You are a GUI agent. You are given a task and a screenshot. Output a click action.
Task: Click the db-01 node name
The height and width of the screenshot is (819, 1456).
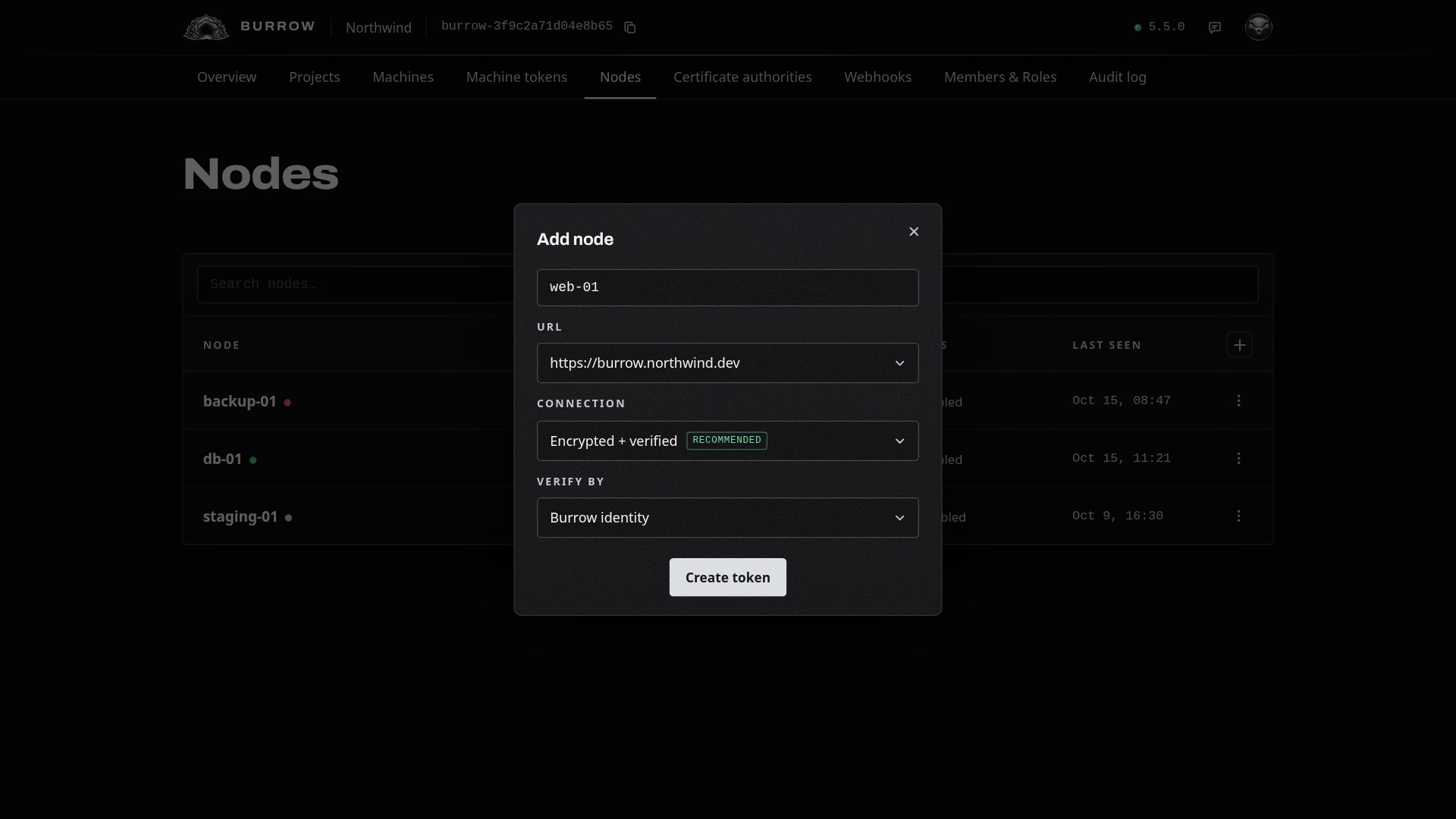pyautogui.click(x=222, y=459)
